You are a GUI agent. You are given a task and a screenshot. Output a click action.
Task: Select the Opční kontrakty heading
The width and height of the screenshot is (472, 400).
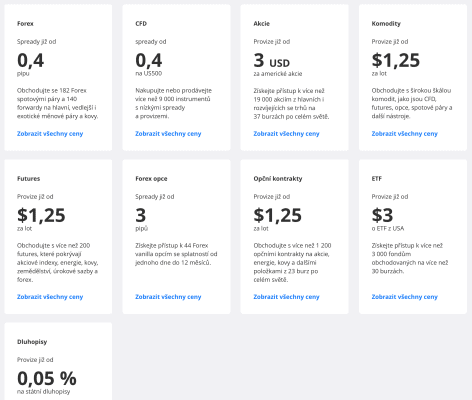point(278,179)
